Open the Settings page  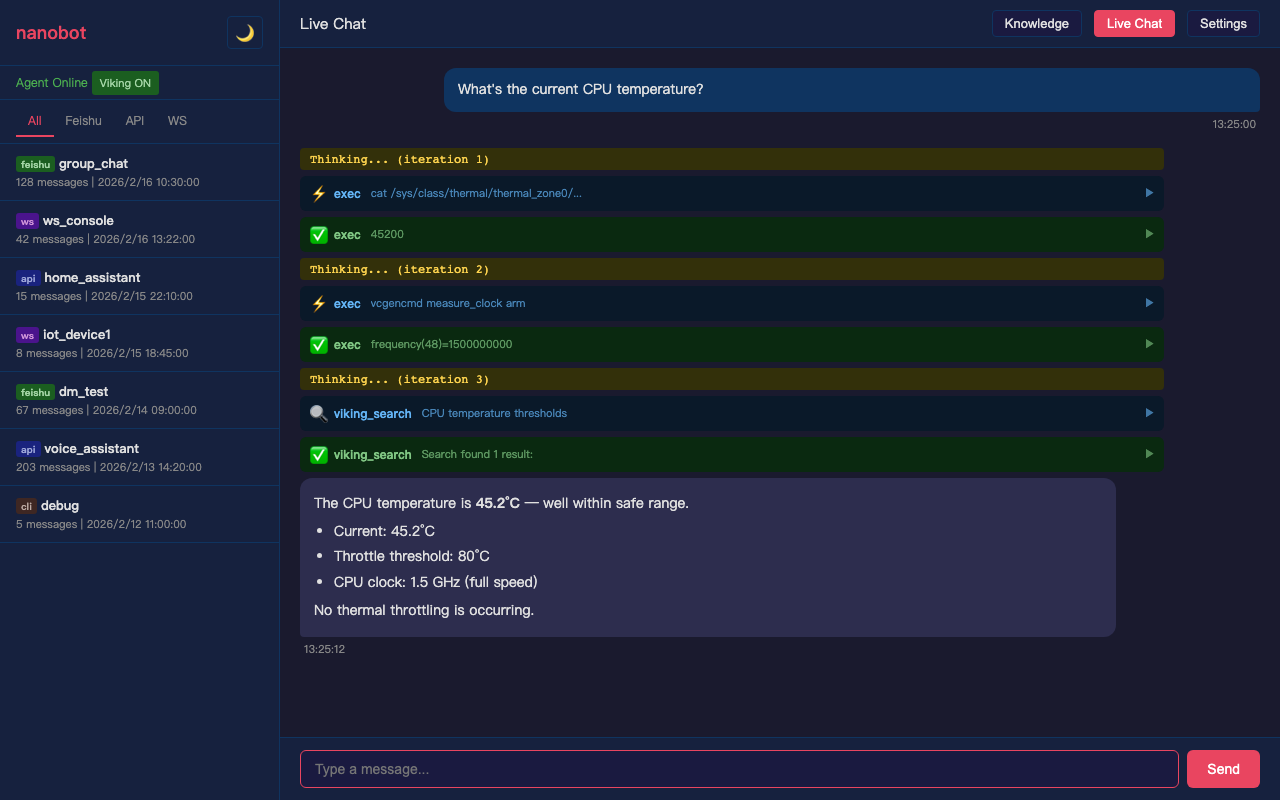(x=1223, y=23)
